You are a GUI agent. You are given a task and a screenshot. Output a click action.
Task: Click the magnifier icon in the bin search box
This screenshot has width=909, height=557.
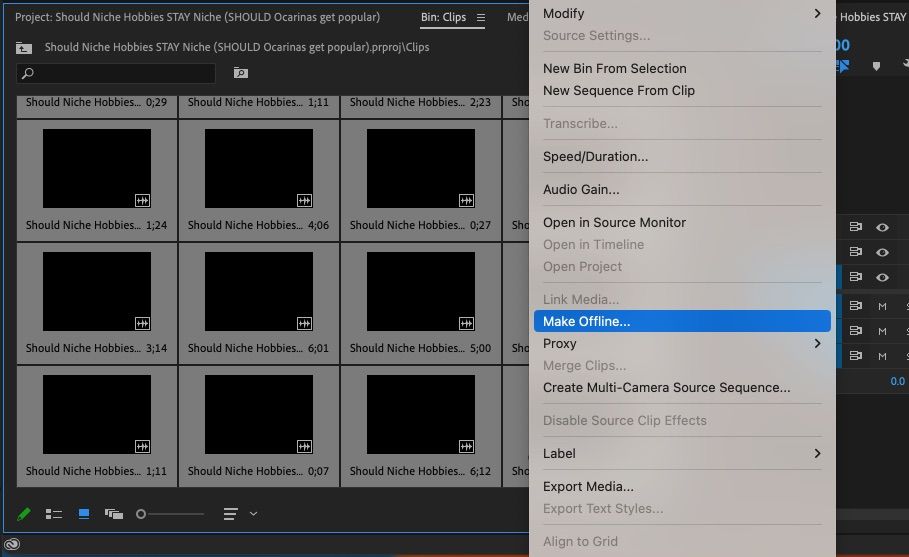(27, 73)
